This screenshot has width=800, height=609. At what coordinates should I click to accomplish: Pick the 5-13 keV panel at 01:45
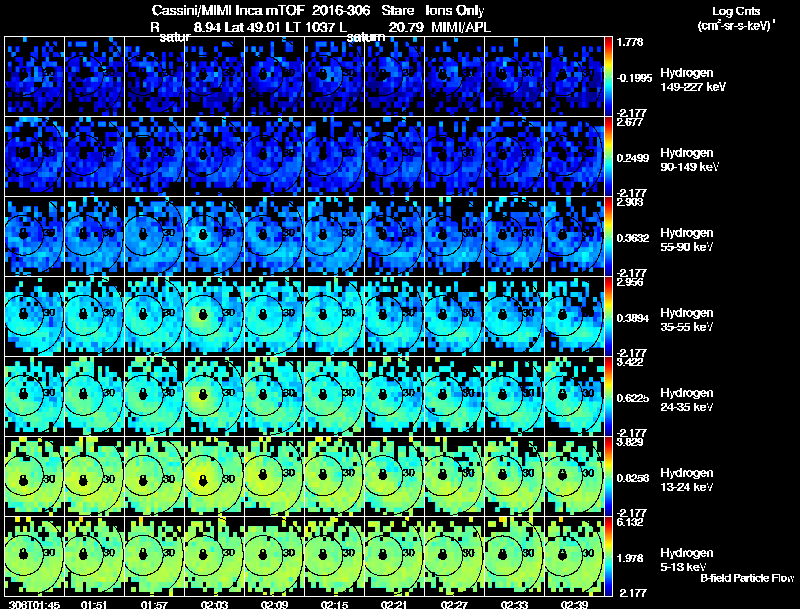(34, 556)
